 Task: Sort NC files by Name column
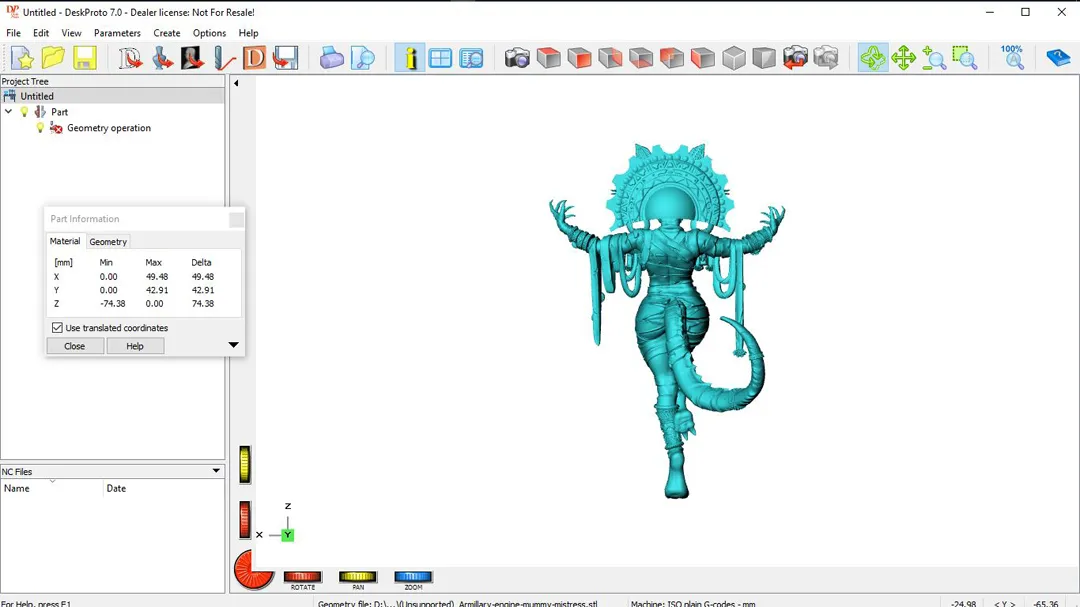[x=52, y=488]
